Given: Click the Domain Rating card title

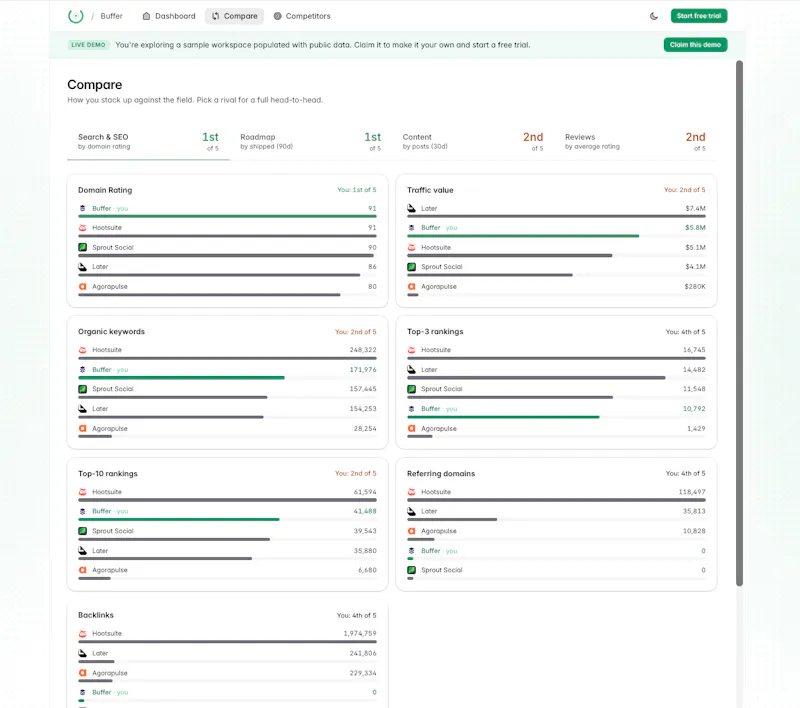Looking at the screenshot, I should pyautogui.click(x=105, y=190).
